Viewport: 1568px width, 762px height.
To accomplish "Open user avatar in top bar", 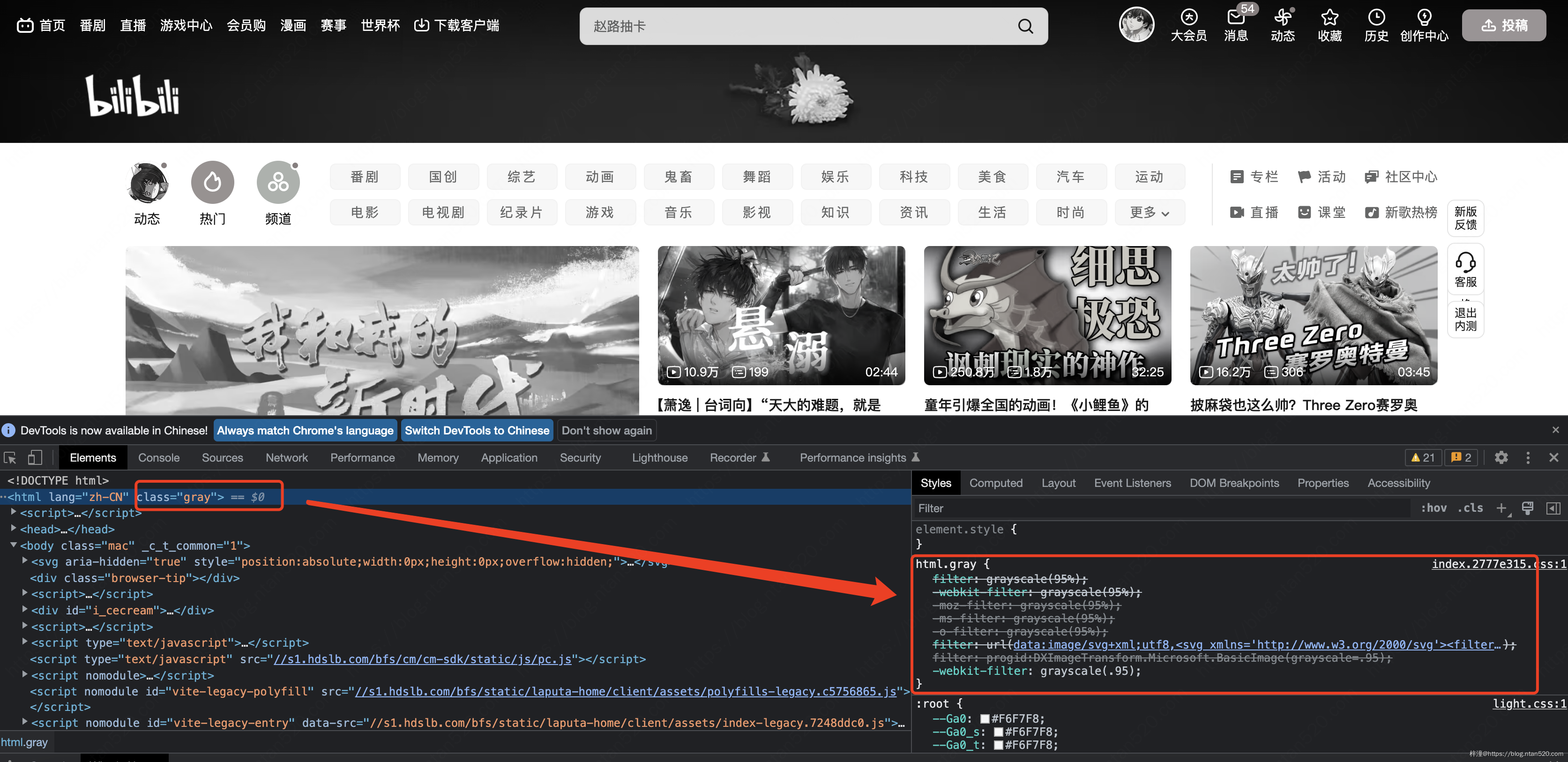I will pyautogui.click(x=1136, y=25).
